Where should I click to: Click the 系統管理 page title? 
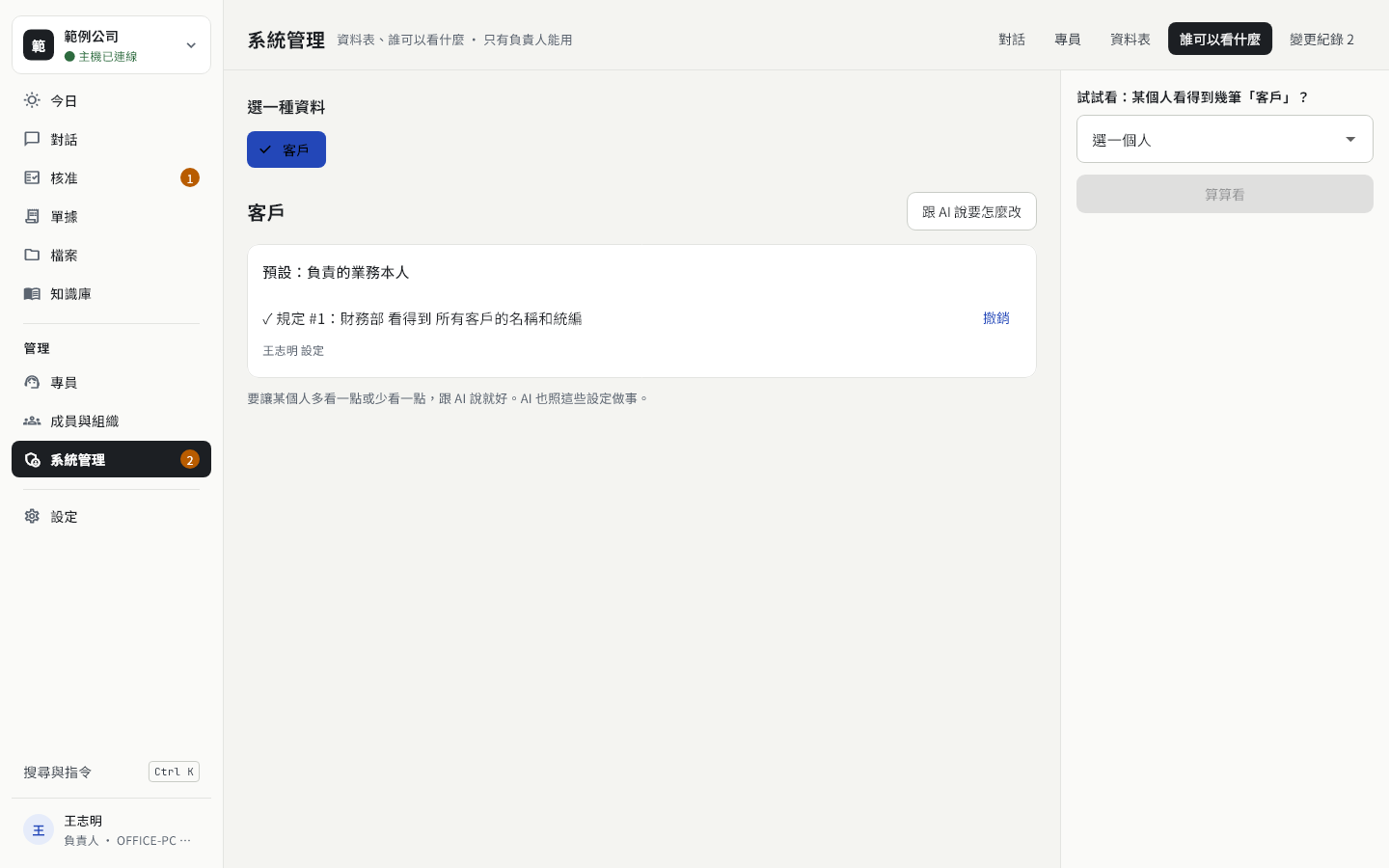(286, 40)
